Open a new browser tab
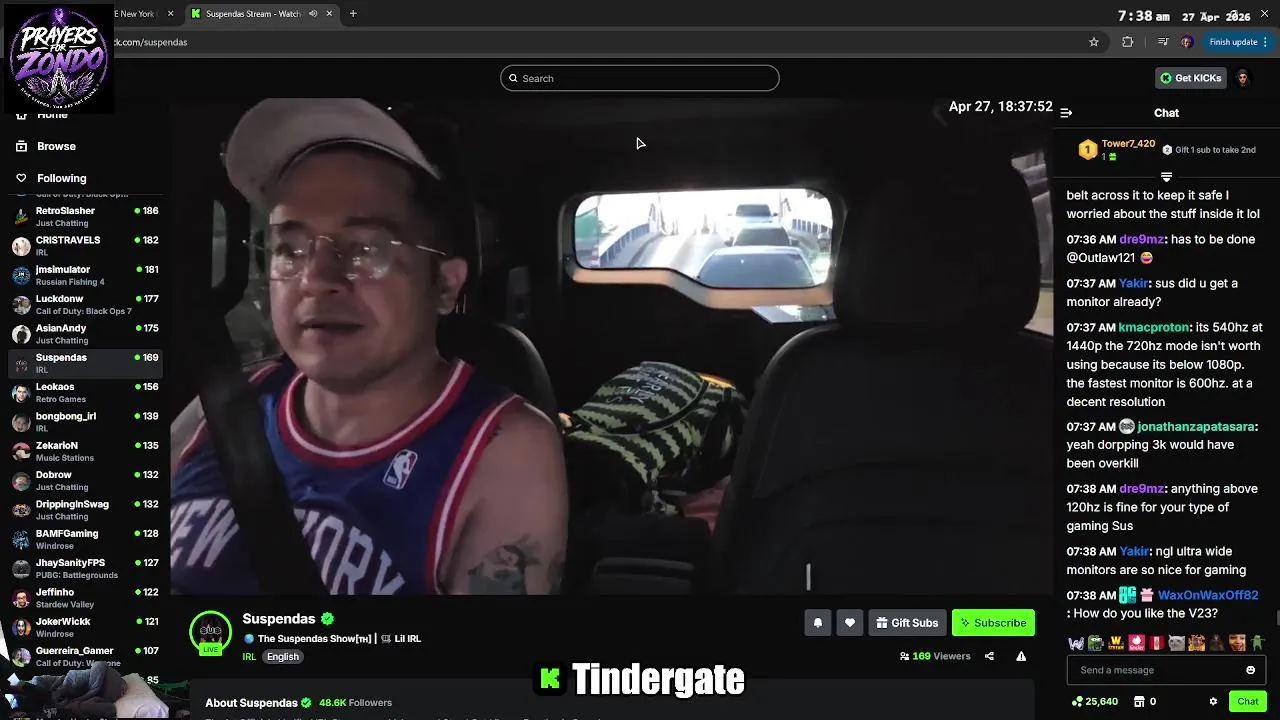Image resolution: width=1280 pixels, height=720 pixels. click(x=353, y=14)
